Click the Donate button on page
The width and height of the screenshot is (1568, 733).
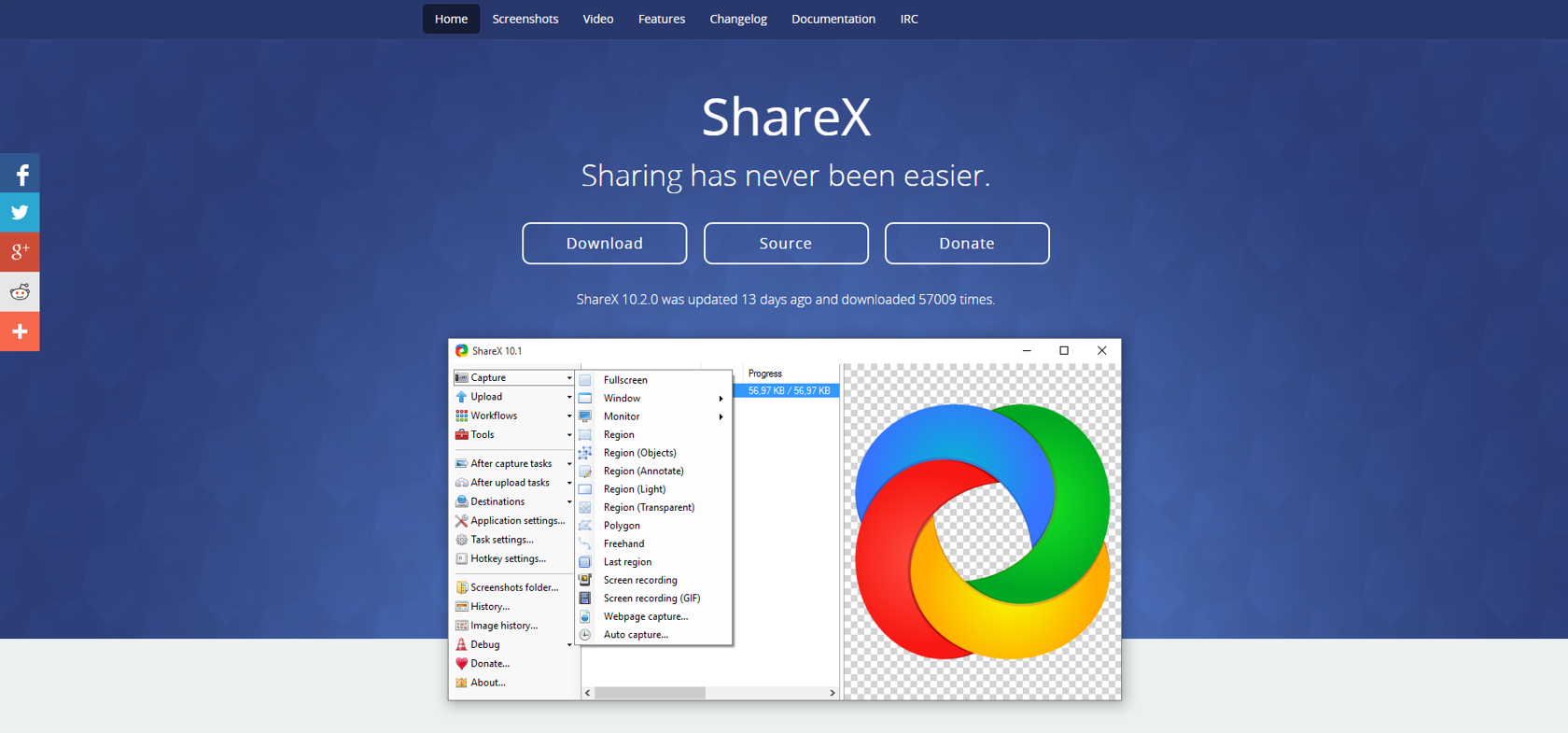(967, 243)
